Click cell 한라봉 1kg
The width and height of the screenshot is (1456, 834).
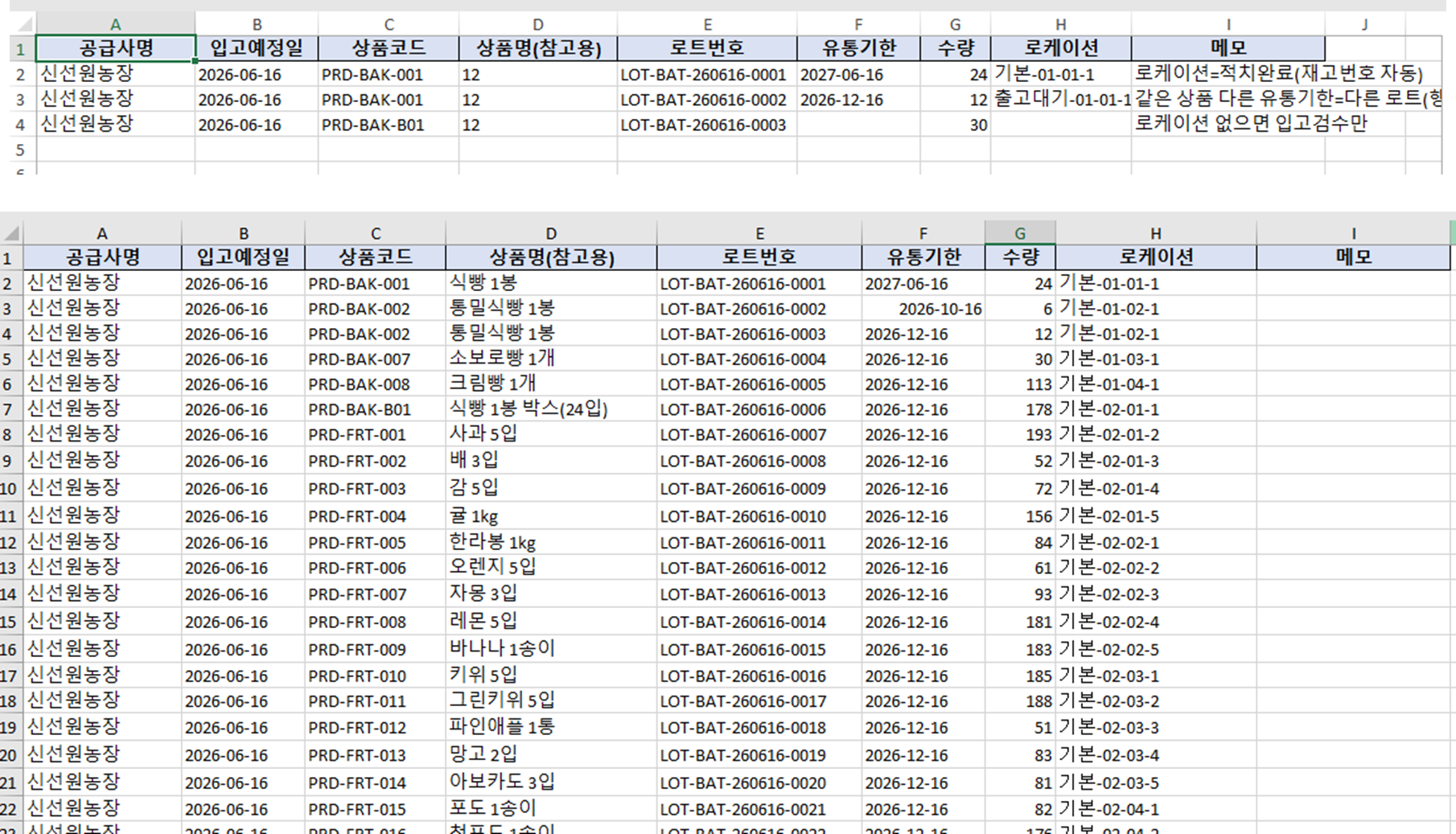[x=550, y=542]
